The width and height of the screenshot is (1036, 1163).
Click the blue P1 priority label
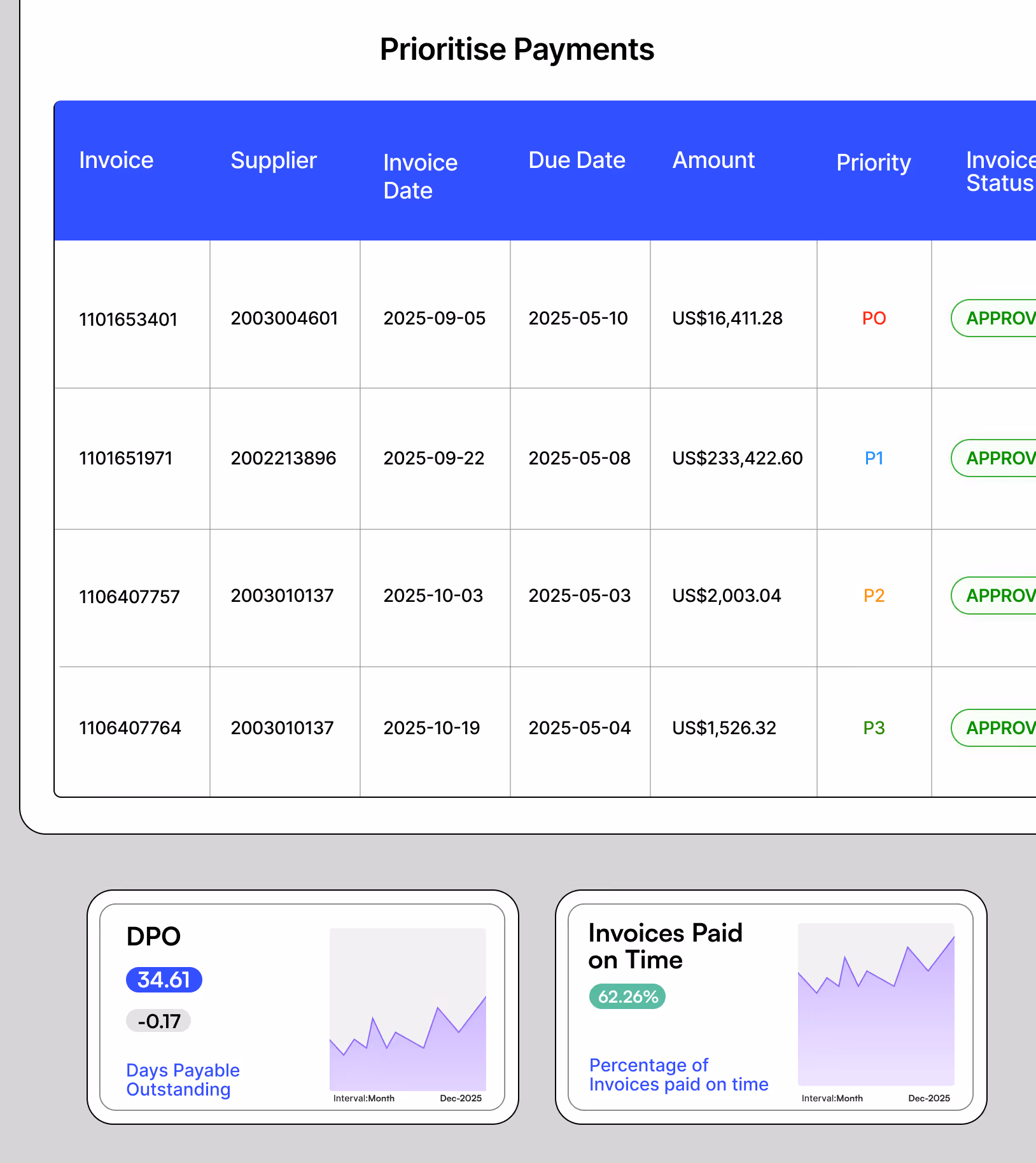874,458
